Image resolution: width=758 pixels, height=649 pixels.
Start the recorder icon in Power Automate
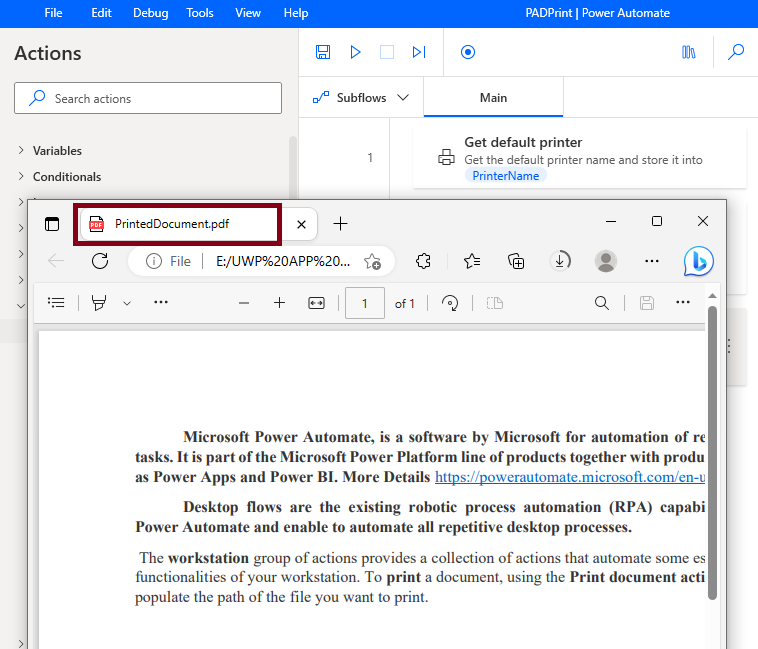click(x=467, y=52)
